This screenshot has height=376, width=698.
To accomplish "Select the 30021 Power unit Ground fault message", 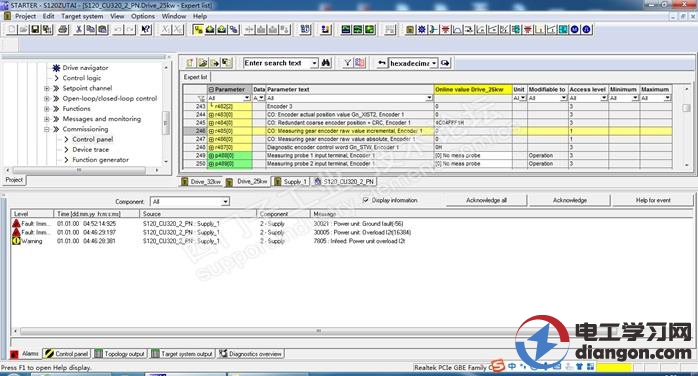I will 358,224.
